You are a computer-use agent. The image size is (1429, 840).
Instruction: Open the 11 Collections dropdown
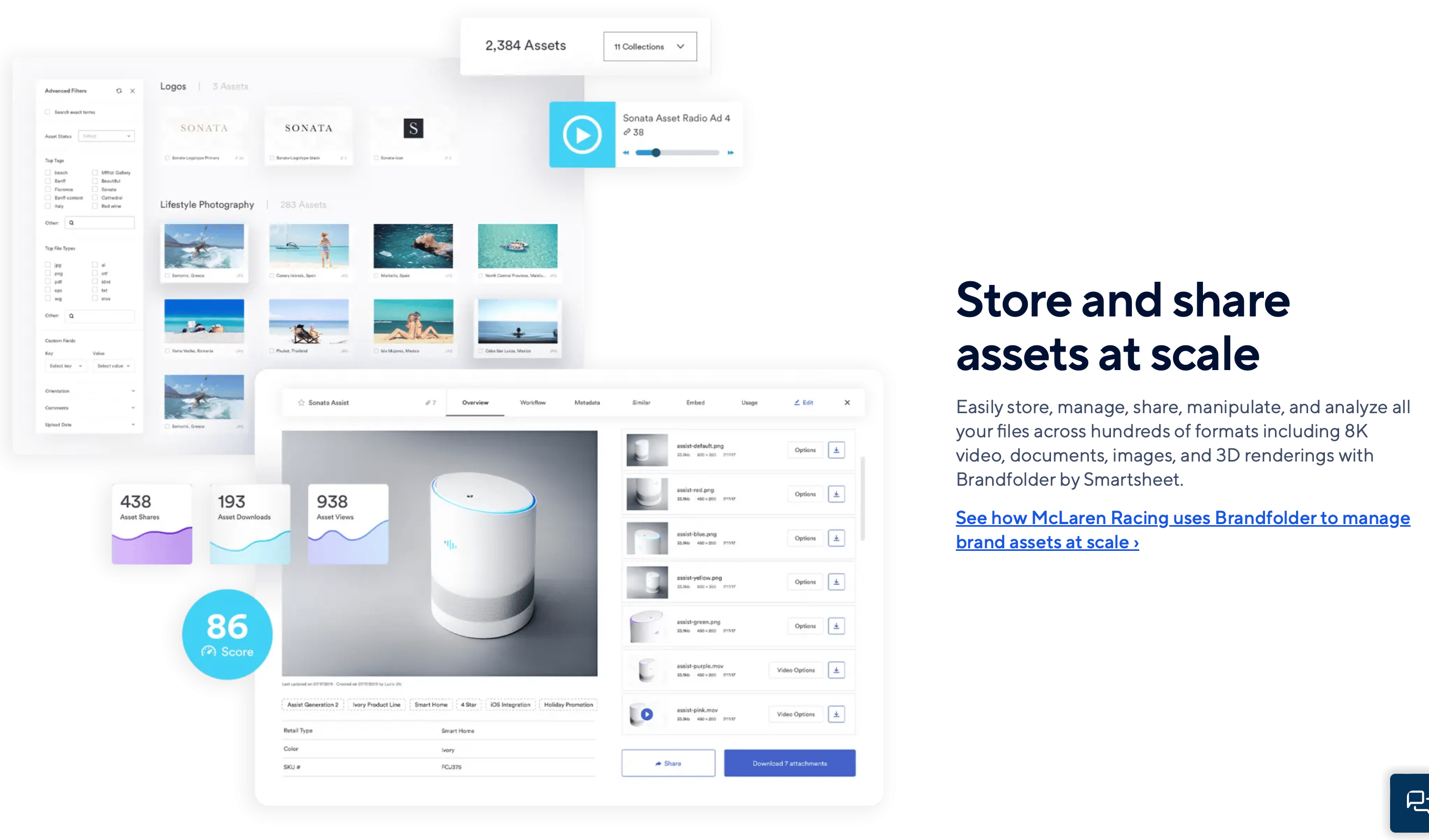pos(649,45)
